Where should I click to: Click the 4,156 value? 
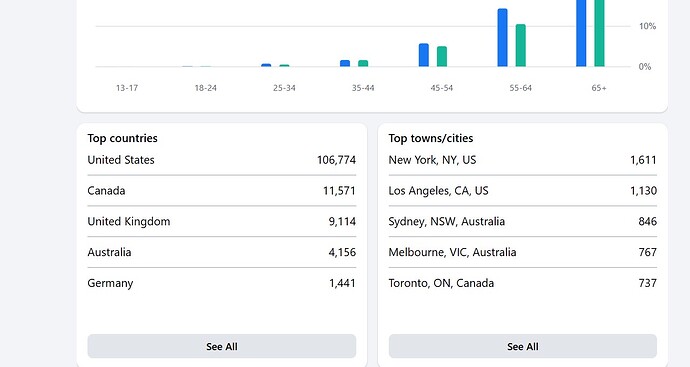(342, 252)
